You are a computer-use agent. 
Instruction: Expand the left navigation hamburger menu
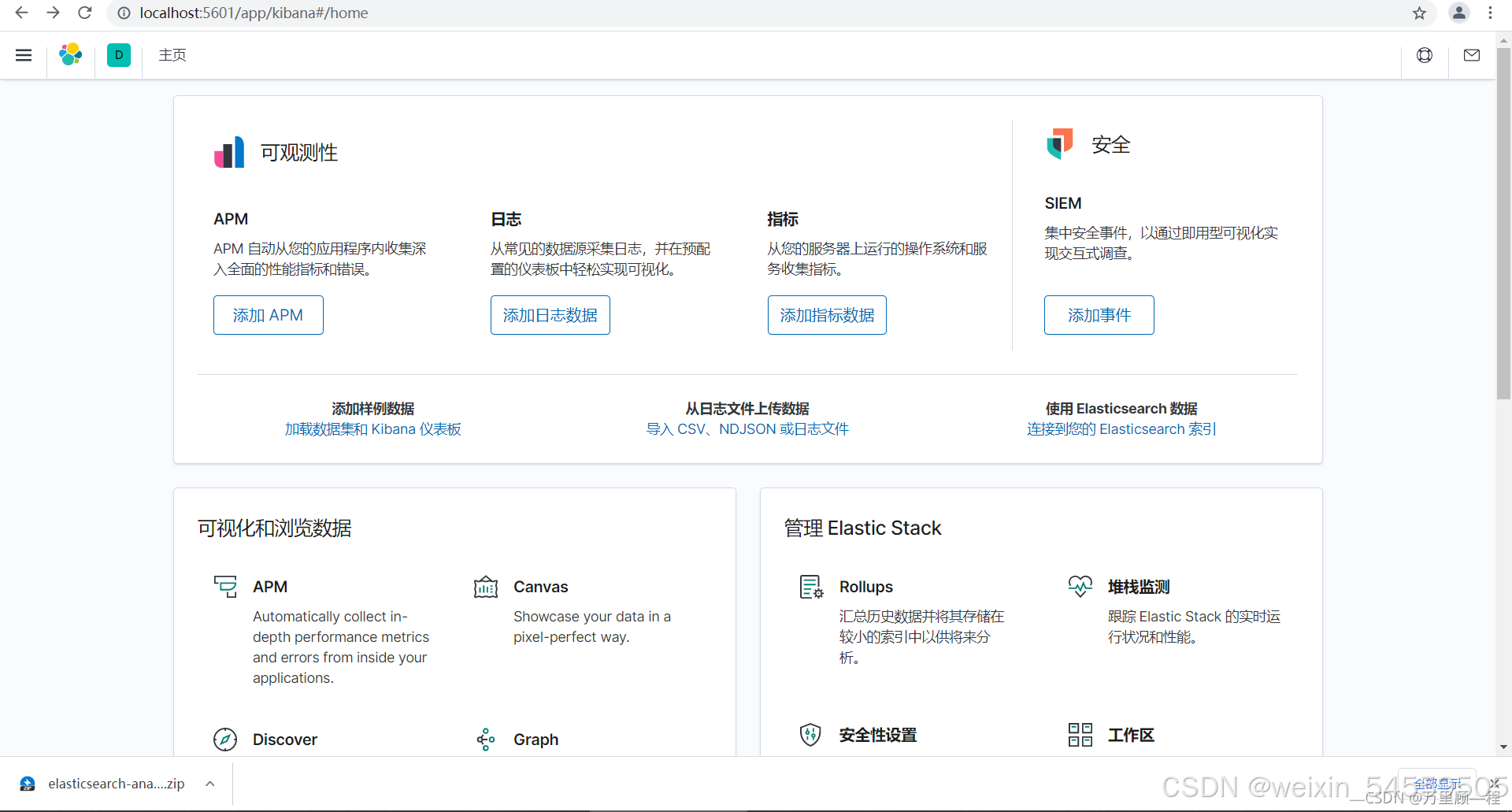[x=24, y=55]
